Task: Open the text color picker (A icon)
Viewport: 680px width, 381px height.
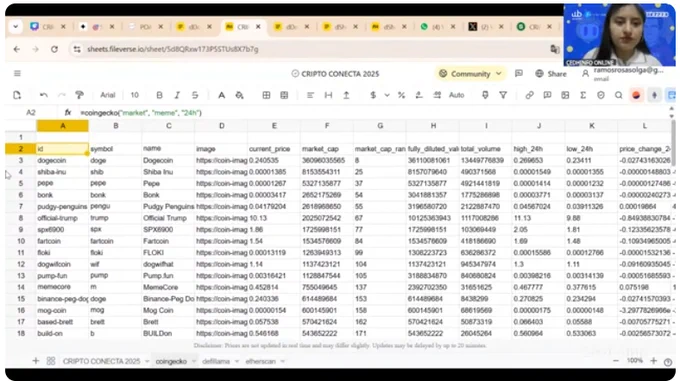Action: point(222,95)
